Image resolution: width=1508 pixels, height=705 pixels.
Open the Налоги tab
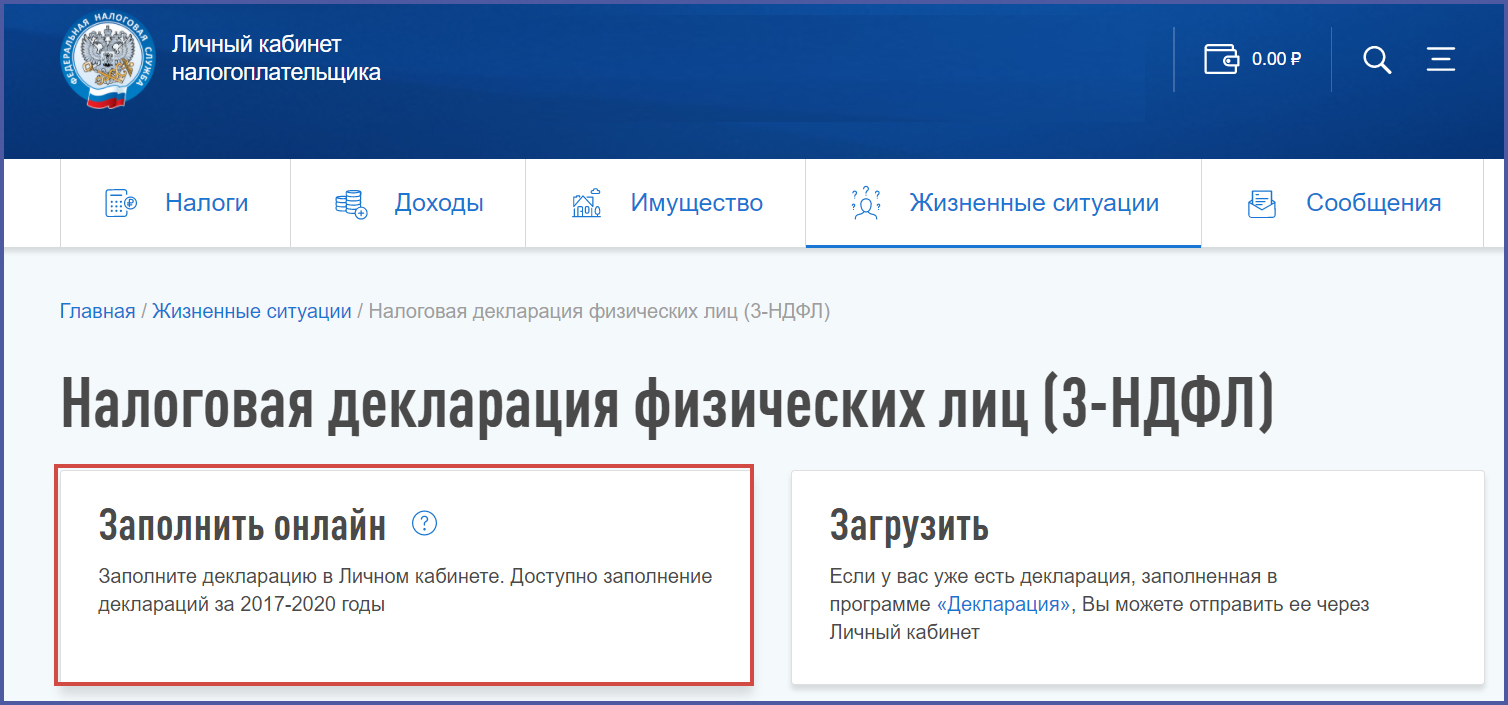pyautogui.click(x=176, y=203)
